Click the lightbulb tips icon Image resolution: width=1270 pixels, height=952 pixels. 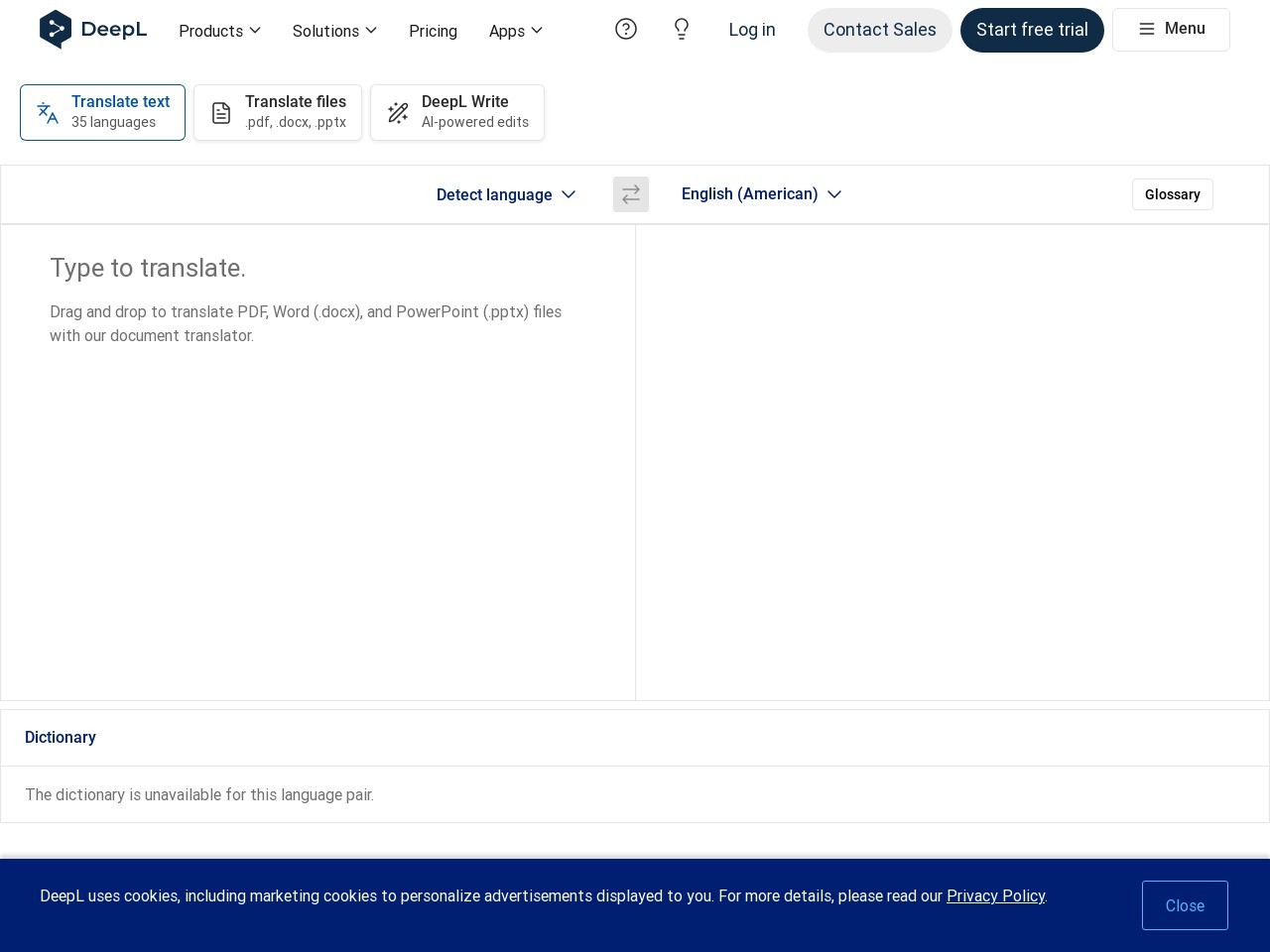click(x=682, y=30)
